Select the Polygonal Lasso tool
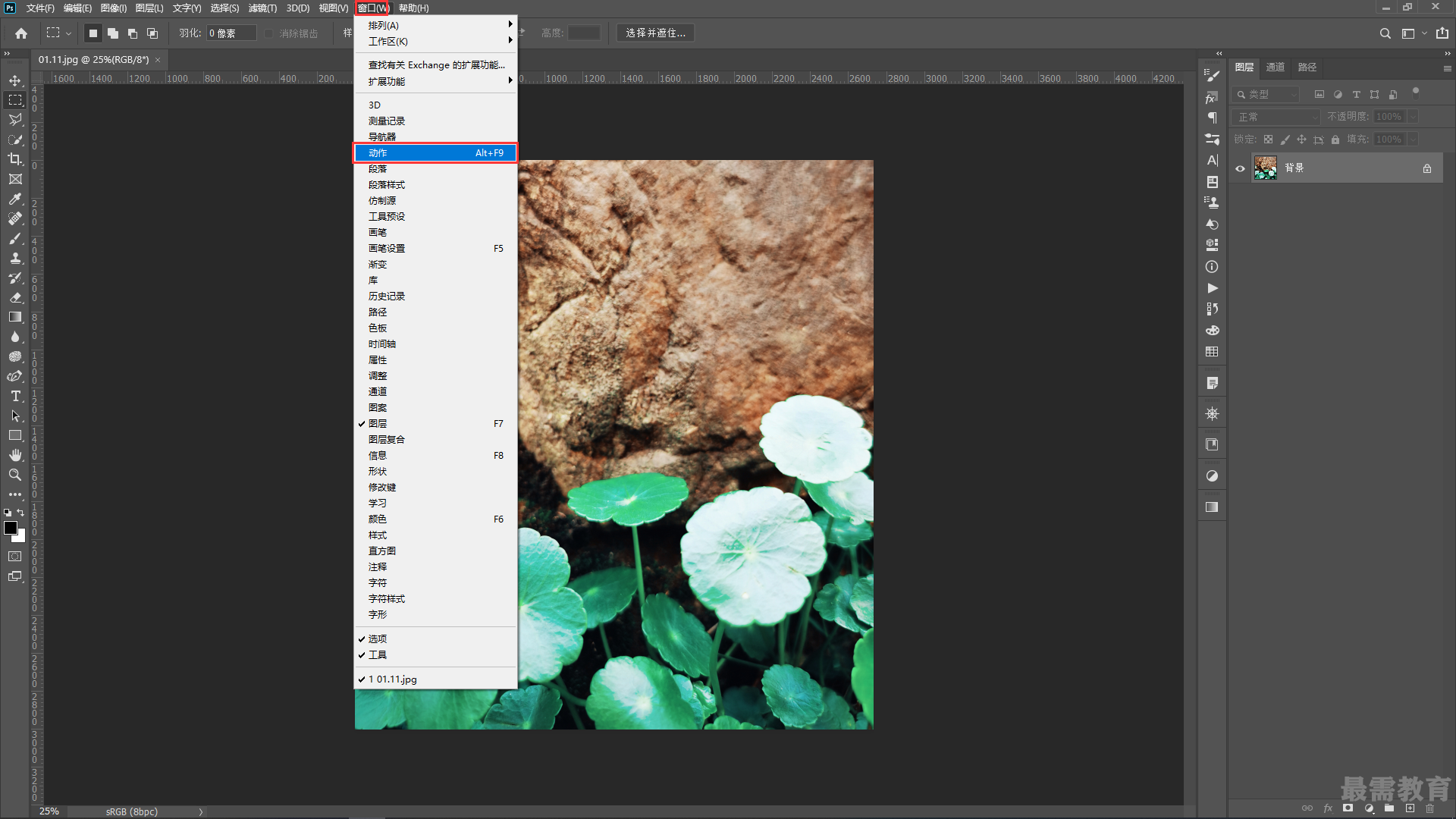 tap(15, 120)
